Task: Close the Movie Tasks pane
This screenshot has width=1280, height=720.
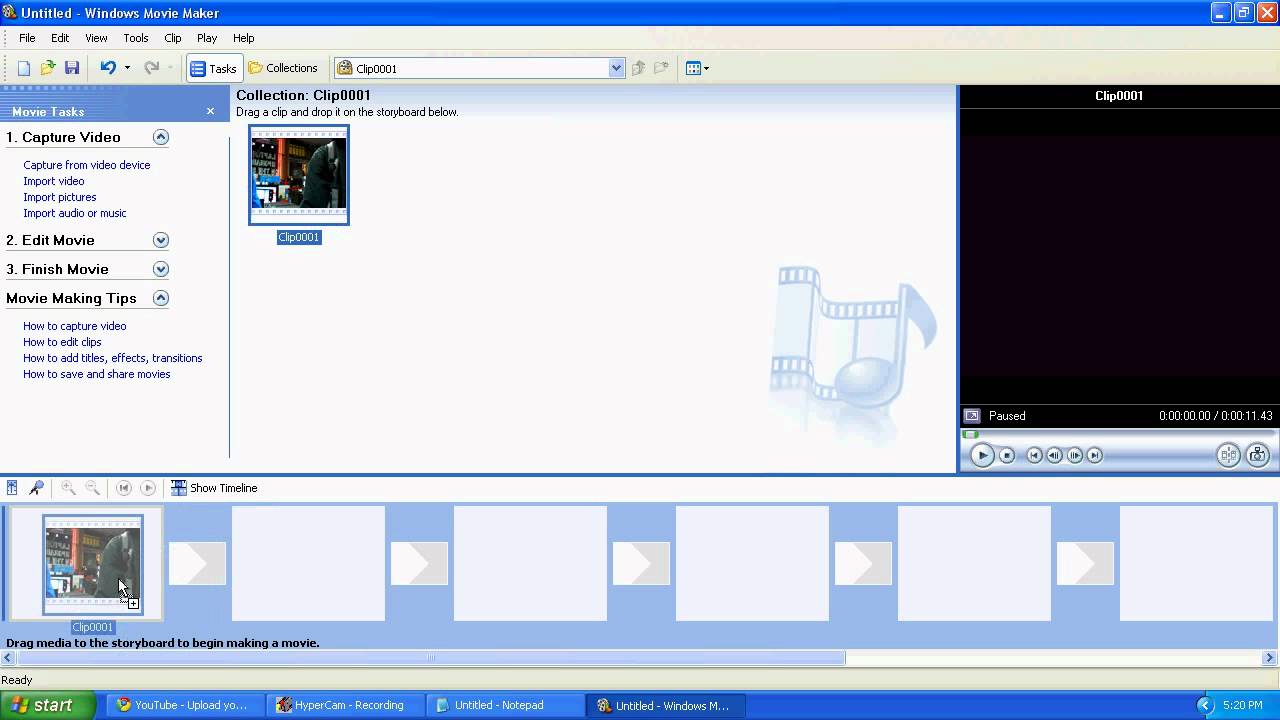Action: (x=210, y=111)
